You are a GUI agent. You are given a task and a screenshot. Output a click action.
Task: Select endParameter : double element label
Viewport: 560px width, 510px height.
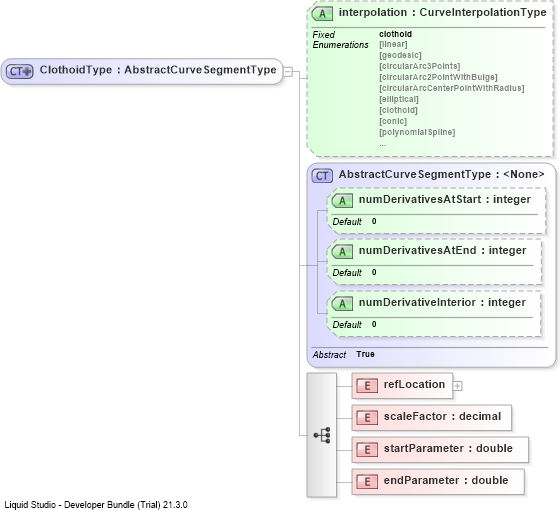click(446, 480)
